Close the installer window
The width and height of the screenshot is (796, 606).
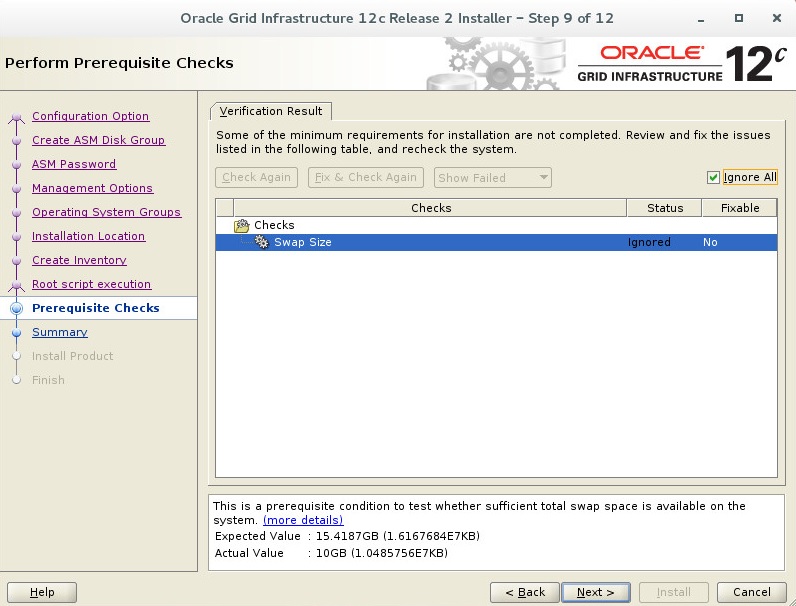tap(776, 18)
